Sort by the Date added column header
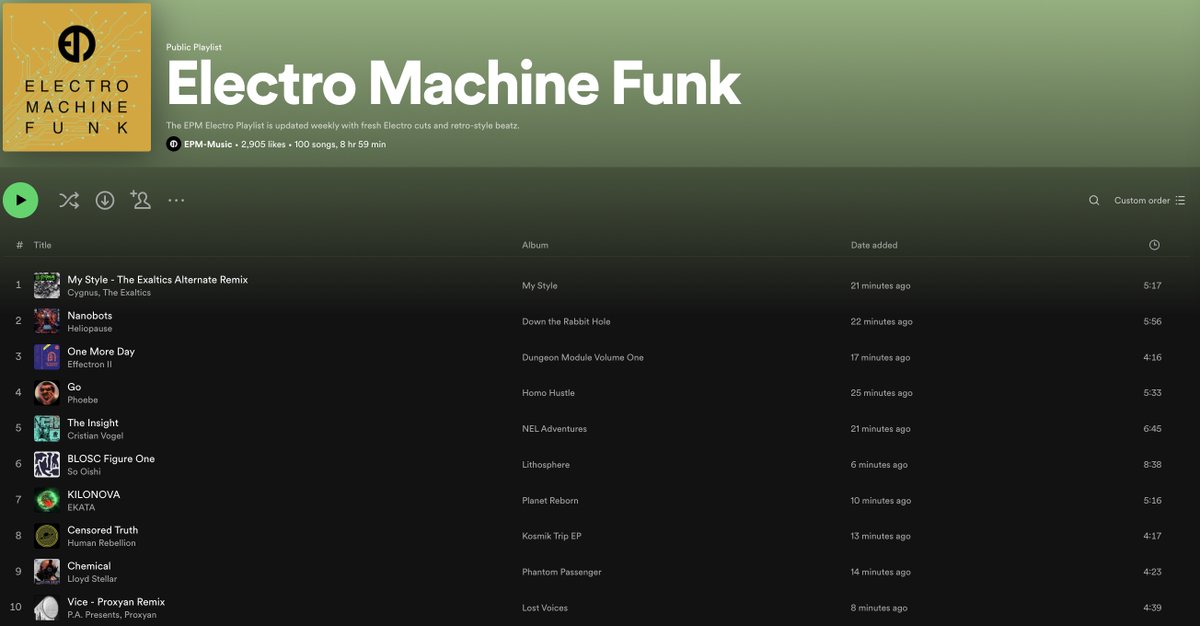Viewport: 1200px width, 626px height. (874, 245)
